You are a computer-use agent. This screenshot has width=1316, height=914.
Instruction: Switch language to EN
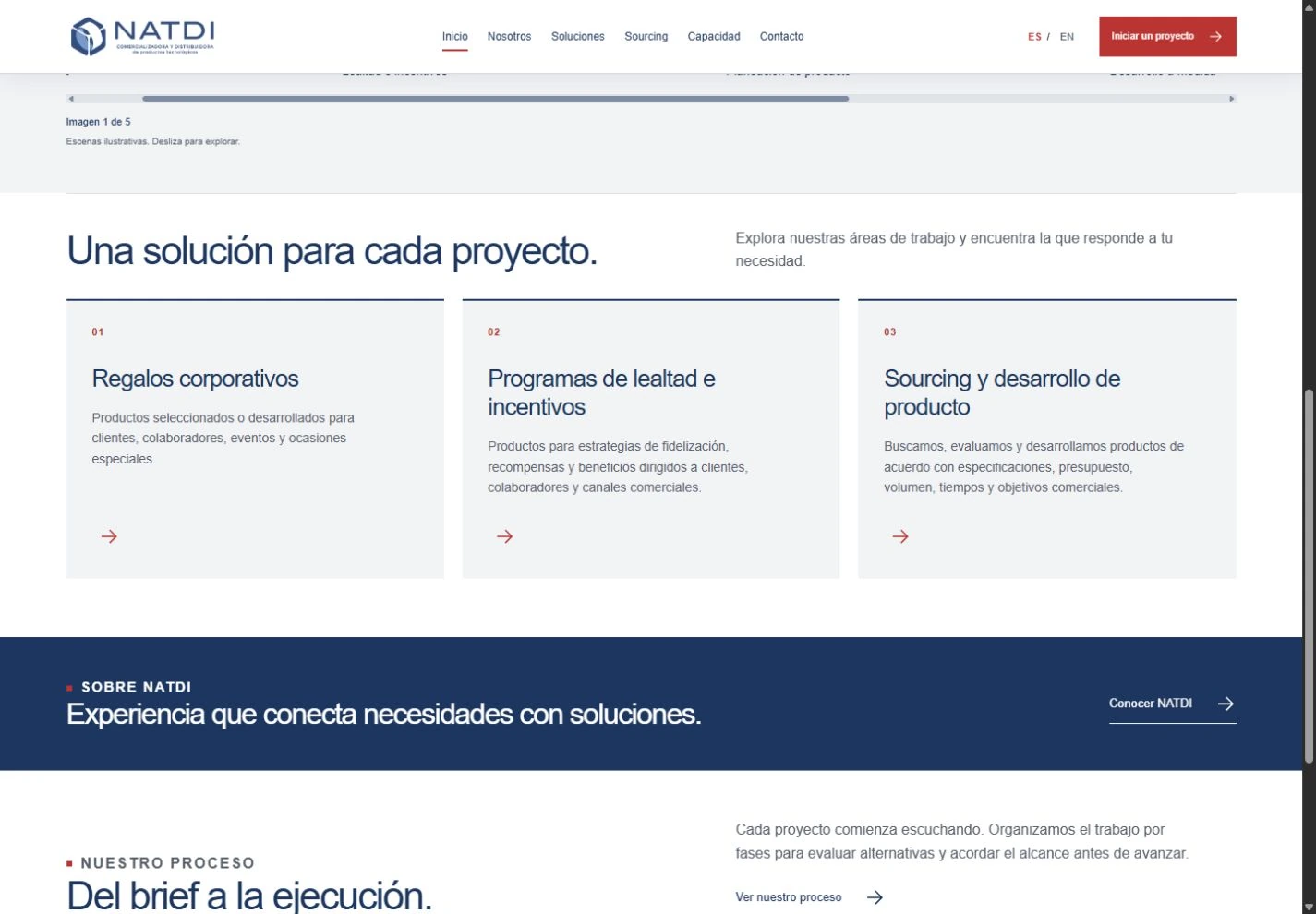(1067, 37)
